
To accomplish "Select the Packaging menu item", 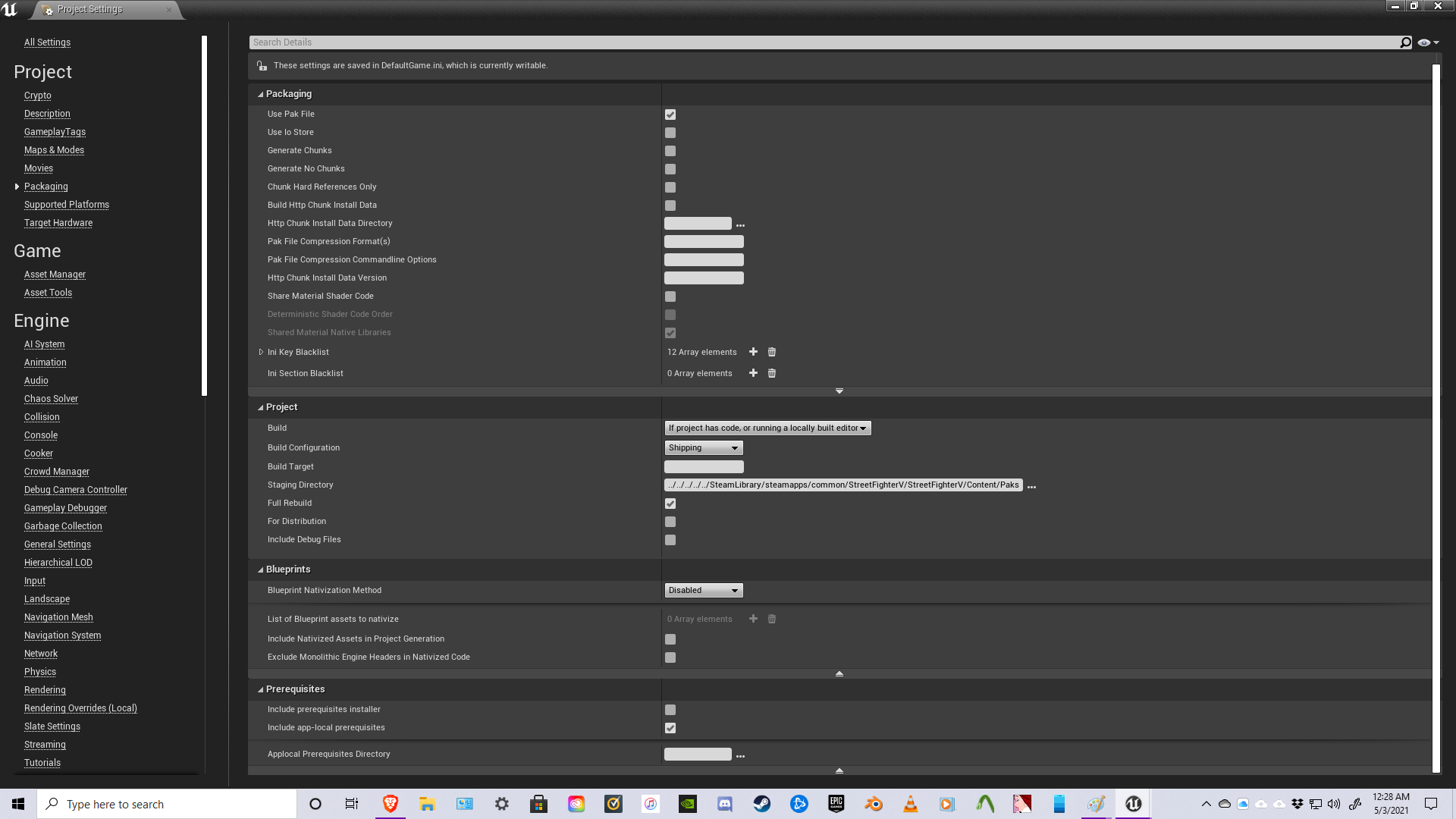I will (46, 186).
